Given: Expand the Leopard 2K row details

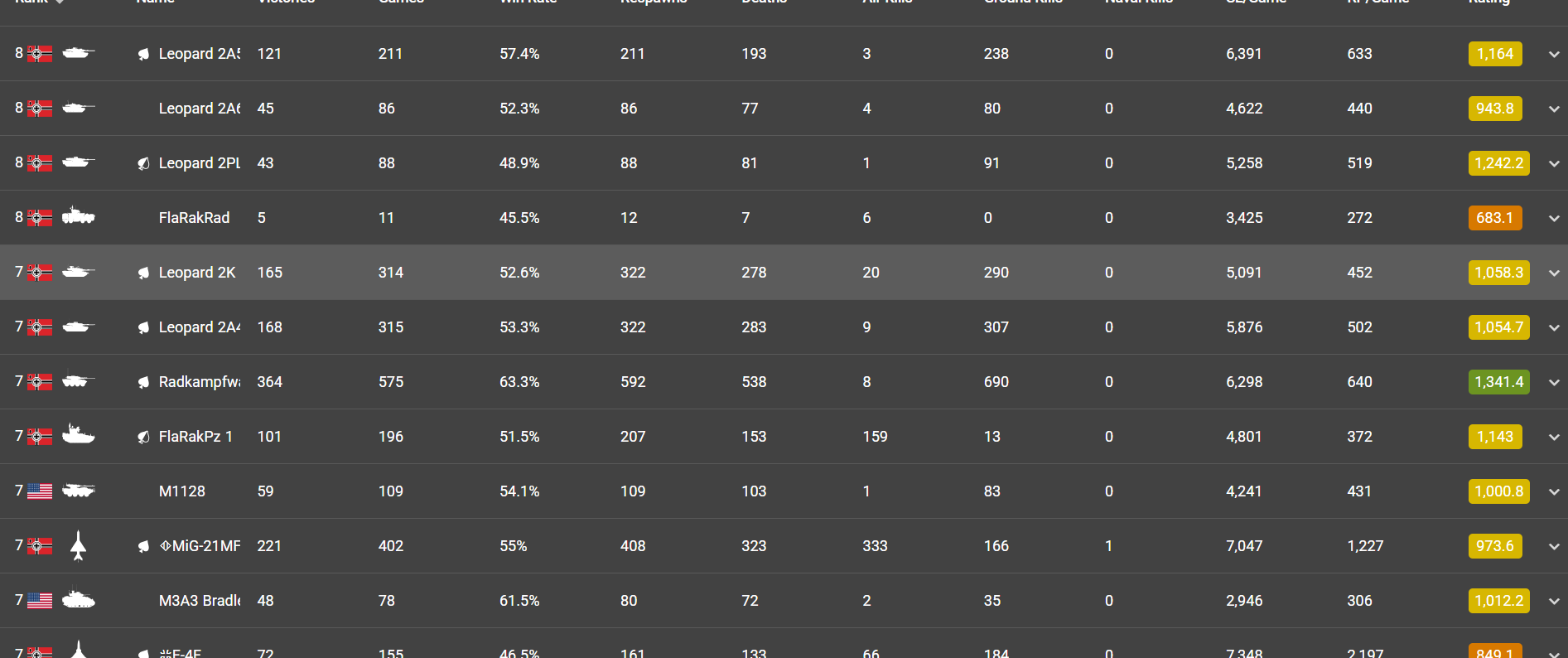Looking at the screenshot, I should click(1554, 273).
